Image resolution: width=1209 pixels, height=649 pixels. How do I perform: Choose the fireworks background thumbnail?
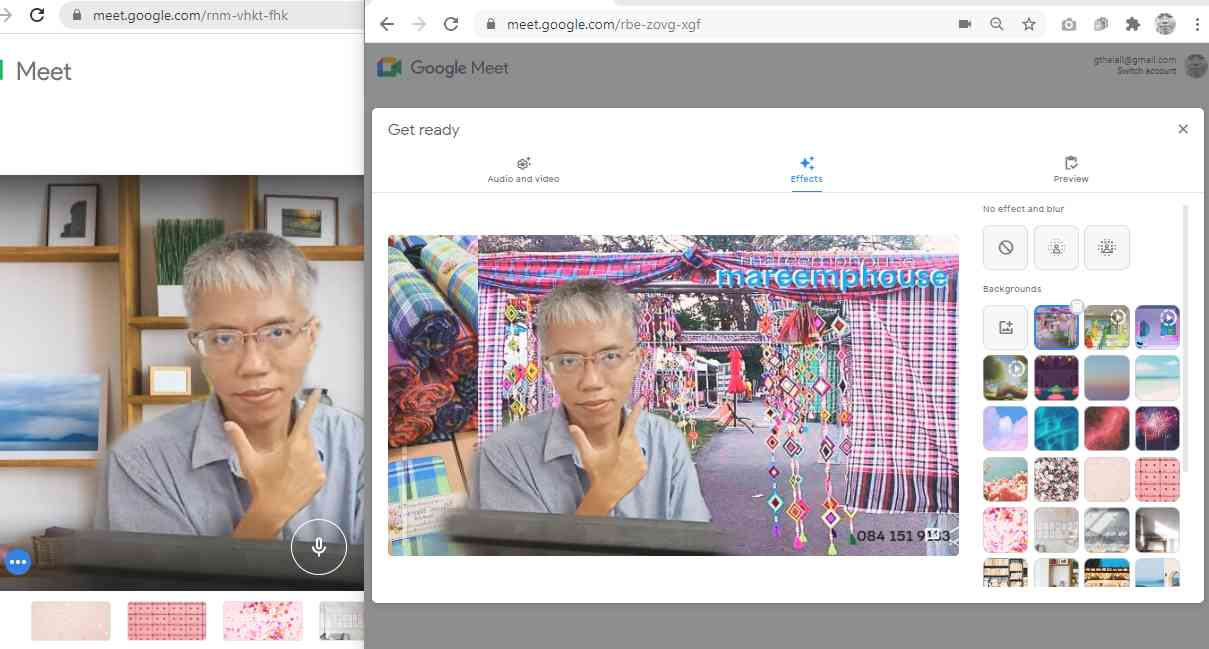[x=1157, y=428]
